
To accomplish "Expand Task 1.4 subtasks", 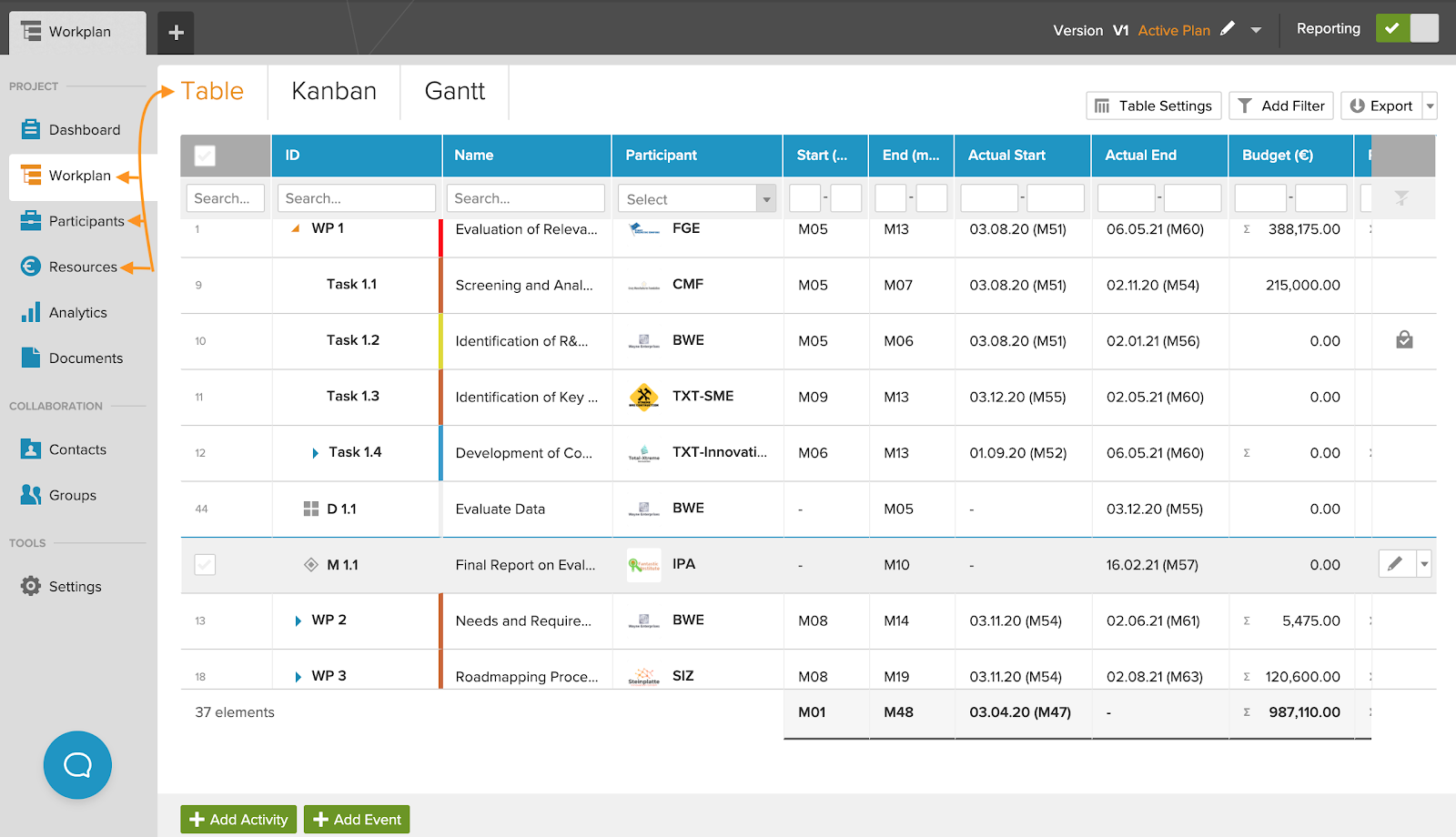I will (x=315, y=453).
